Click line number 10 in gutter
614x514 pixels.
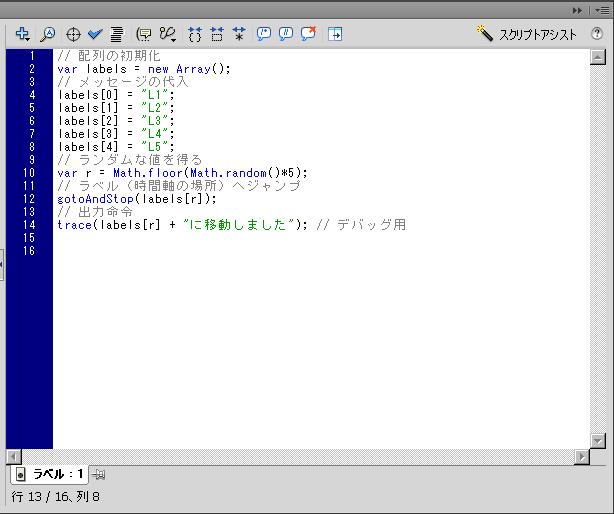coord(29,173)
